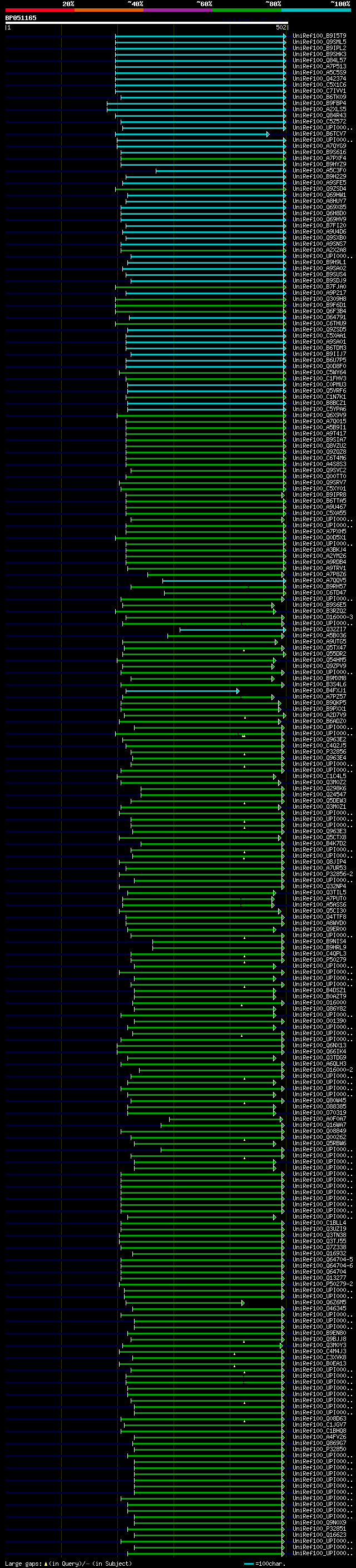The height and width of the screenshot is (1568, 356).
Task: Click the UniRef100_A4S8S3 label
Action: click(319, 464)
